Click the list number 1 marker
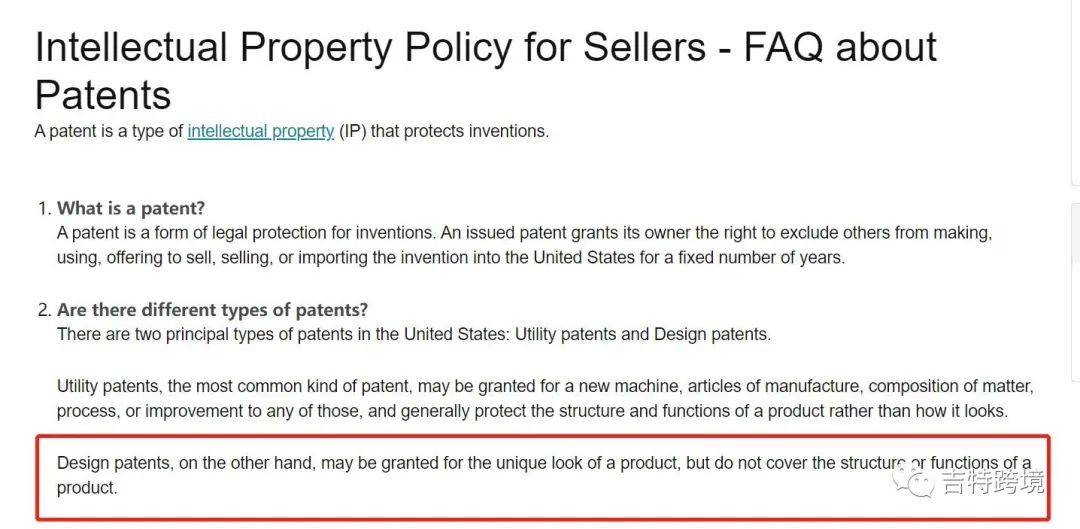The image size is (1080, 529). 44,208
